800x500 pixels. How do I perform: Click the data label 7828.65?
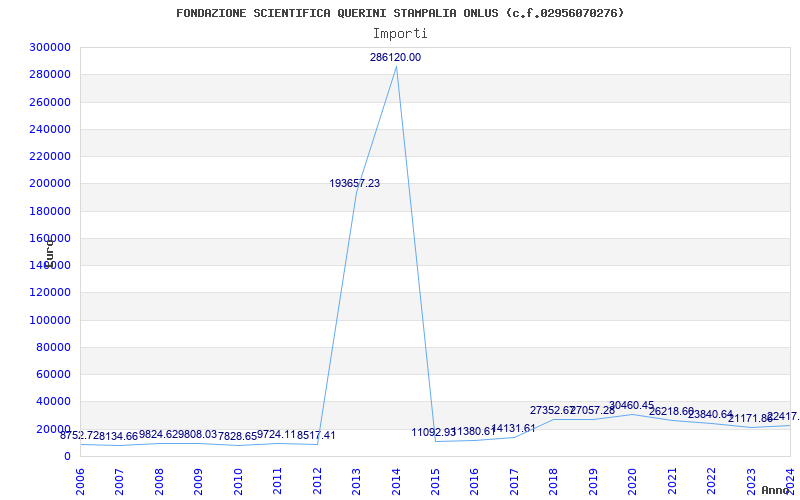[x=237, y=437]
